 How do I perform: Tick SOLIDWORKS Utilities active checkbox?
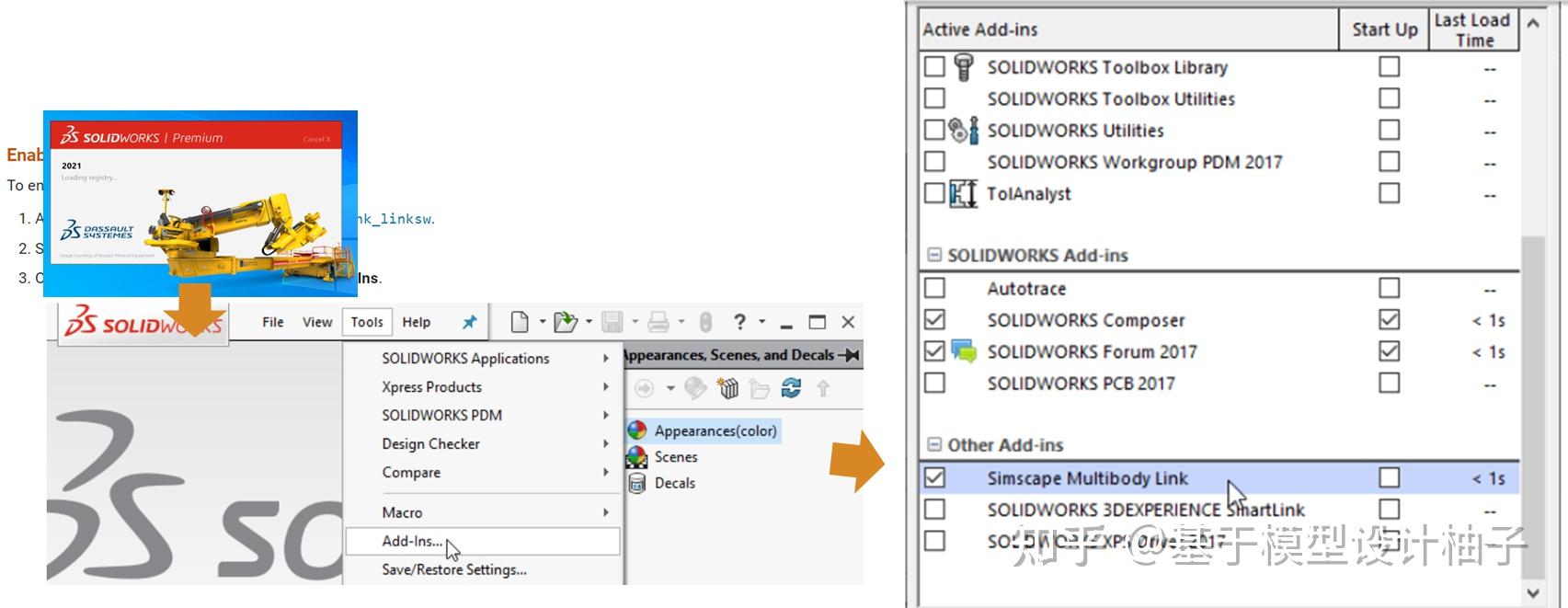[x=934, y=130]
